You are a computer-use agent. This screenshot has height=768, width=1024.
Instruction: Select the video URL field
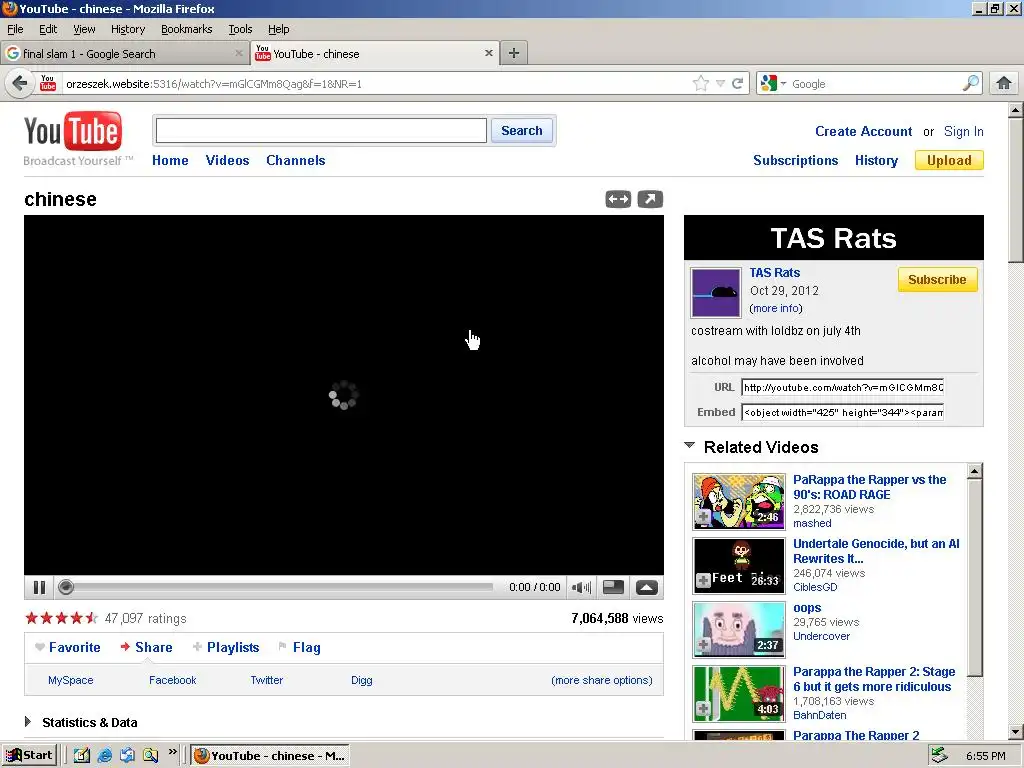coord(842,387)
